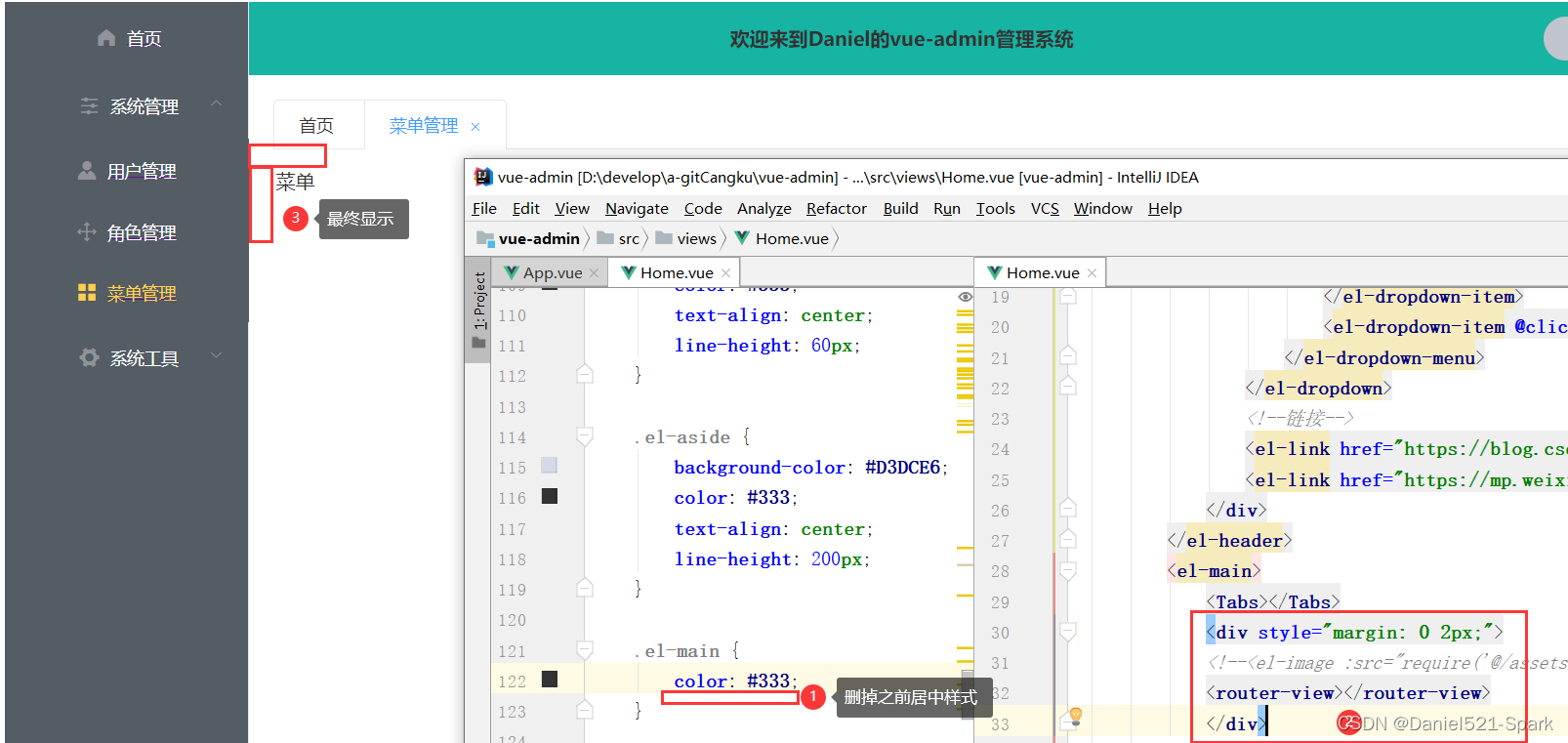The height and width of the screenshot is (743, 1568).
Task: Click the inspections eye icon in editor
Action: (x=965, y=297)
